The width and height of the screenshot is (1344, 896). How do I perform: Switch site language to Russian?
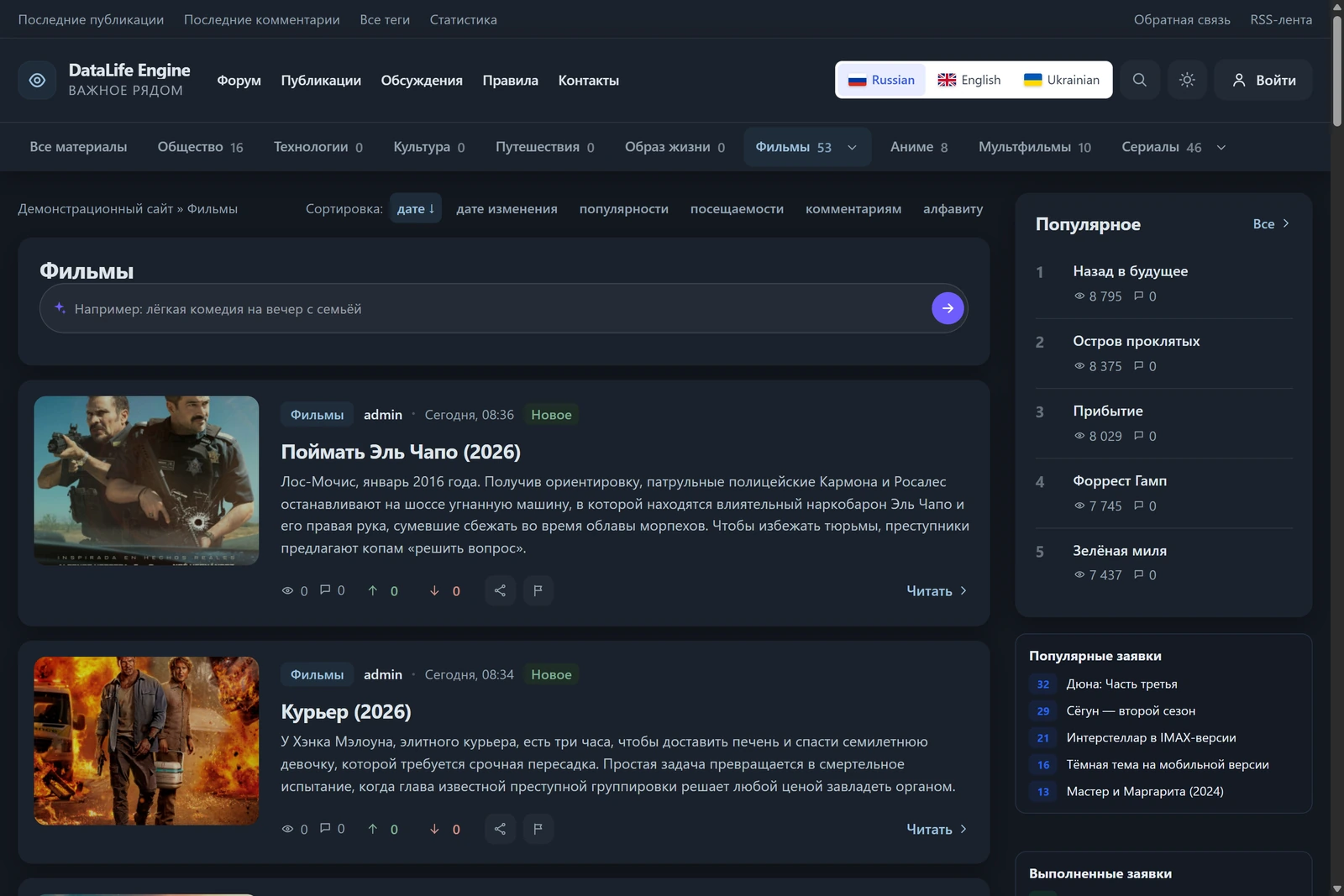click(881, 80)
